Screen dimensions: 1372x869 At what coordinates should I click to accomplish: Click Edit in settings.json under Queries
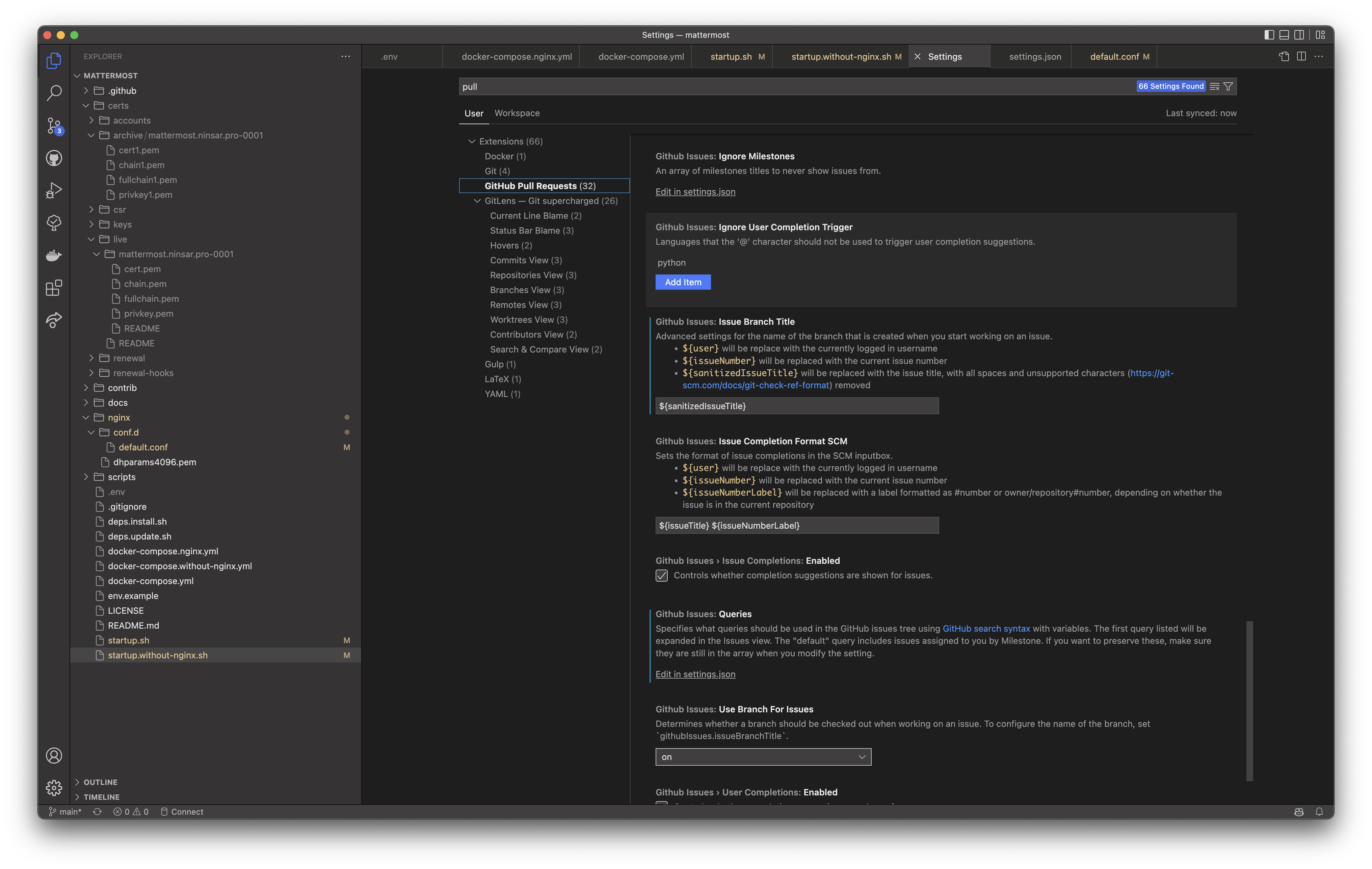695,674
